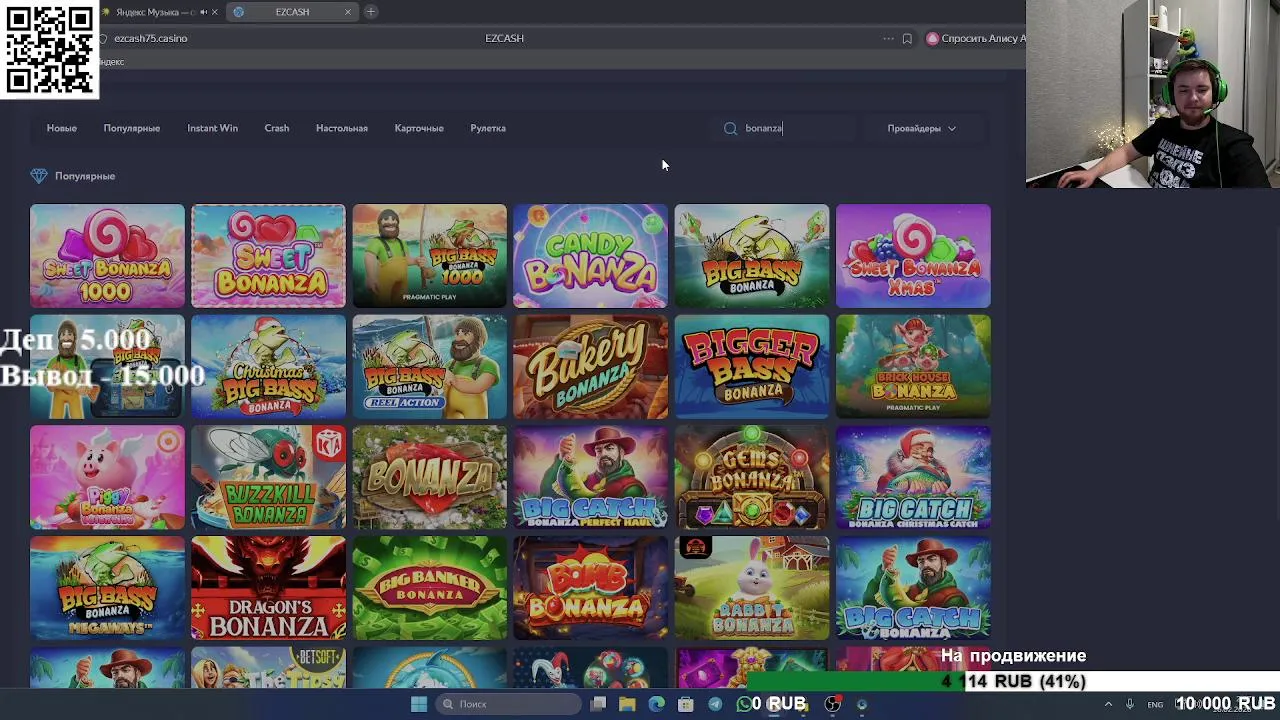The height and width of the screenshot is (720, 1280).
Task: Open the Bakery Bonanza game
Action: [591, 367]
